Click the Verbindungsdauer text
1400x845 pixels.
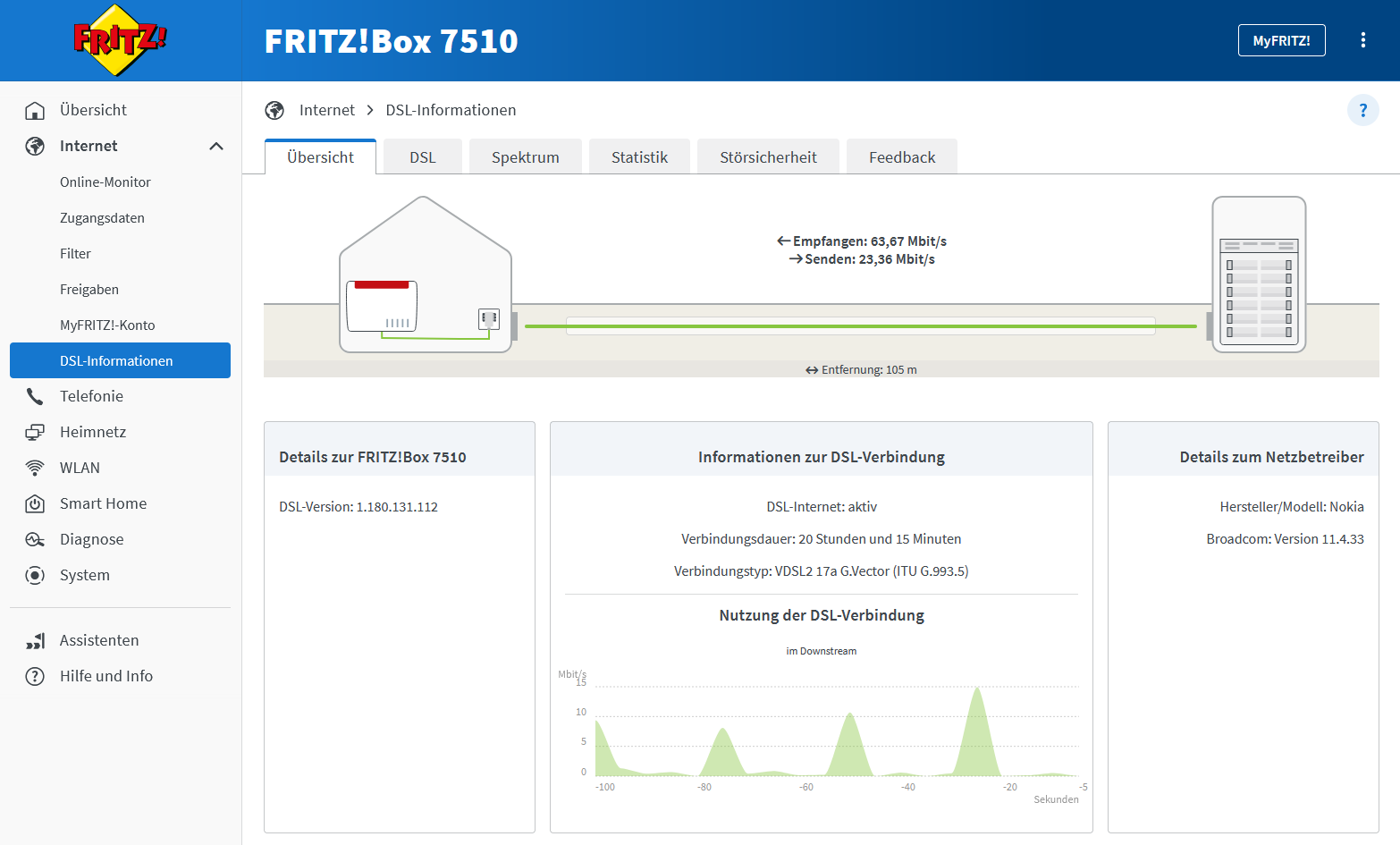(822, 539)
